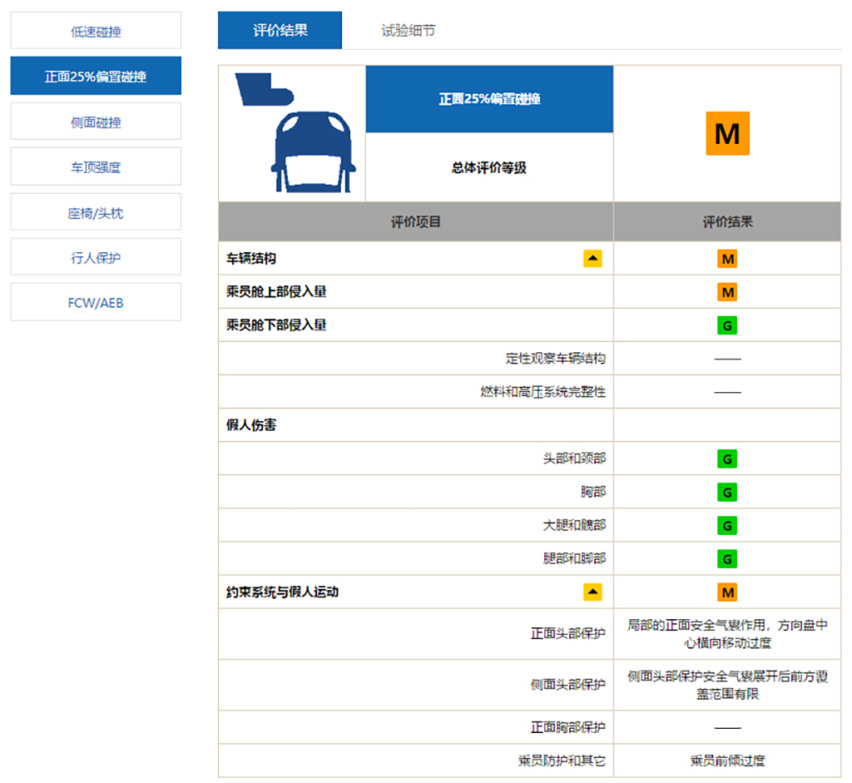Click the blue 正面25%偏置碰撞 table header

coord(490,99)
